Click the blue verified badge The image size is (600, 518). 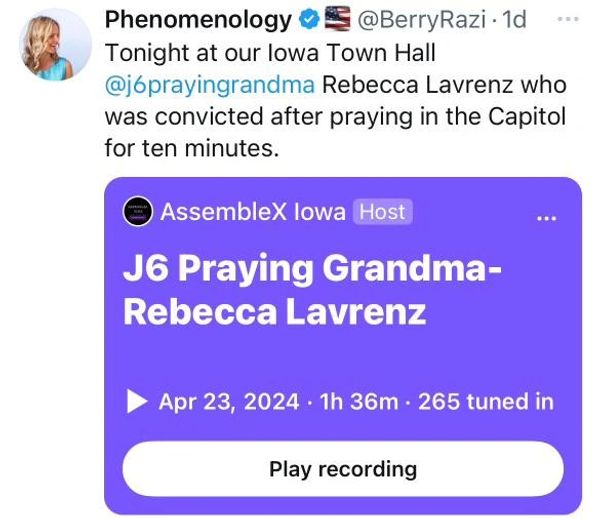[309, 19]
